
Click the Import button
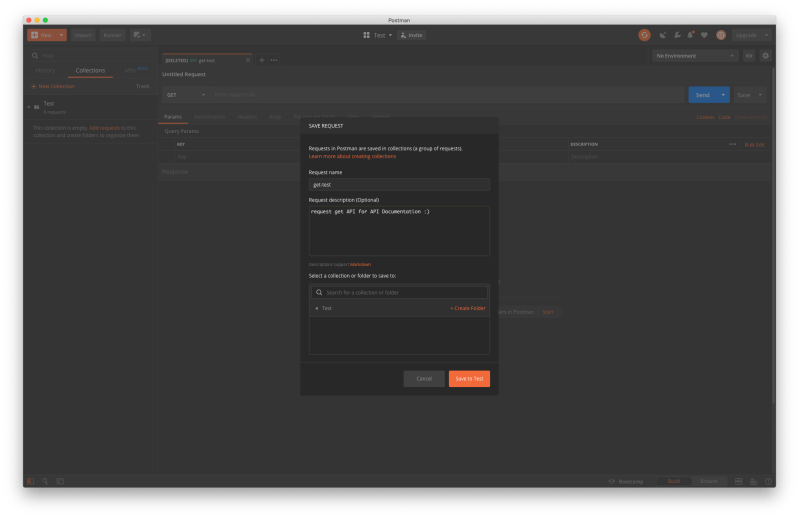pyautogui.click(x=83, y=35)
